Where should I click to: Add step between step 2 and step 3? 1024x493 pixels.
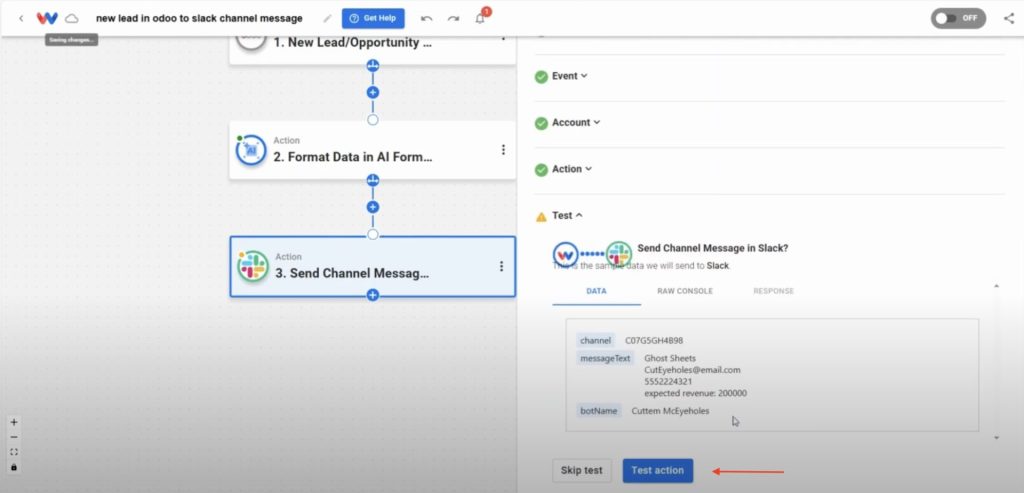[x=373, y=207]
